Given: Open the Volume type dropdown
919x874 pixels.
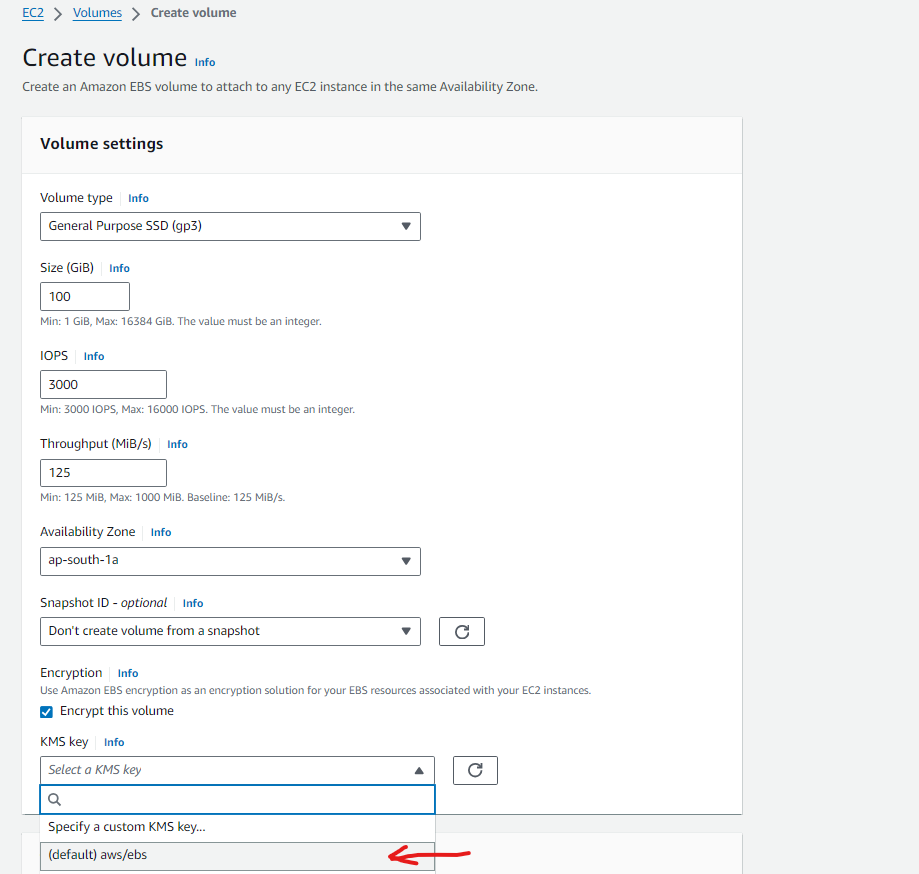Looking at the screenshot, I should [230, 226].
